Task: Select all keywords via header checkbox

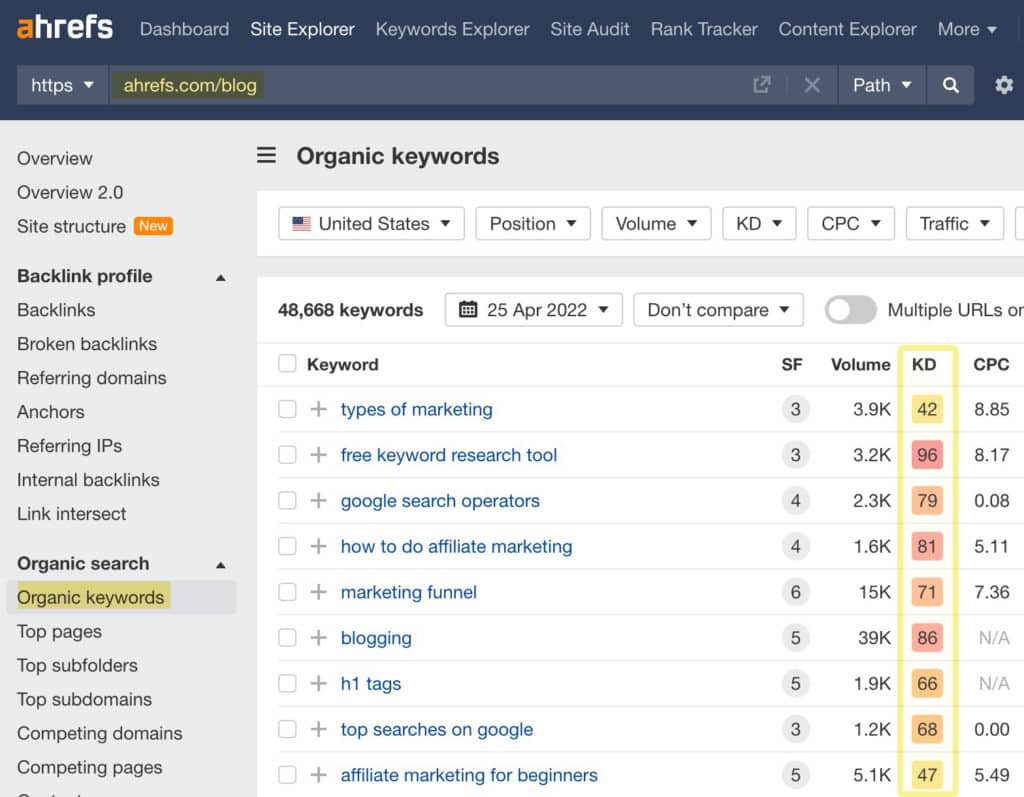Action: pos(287,364)
